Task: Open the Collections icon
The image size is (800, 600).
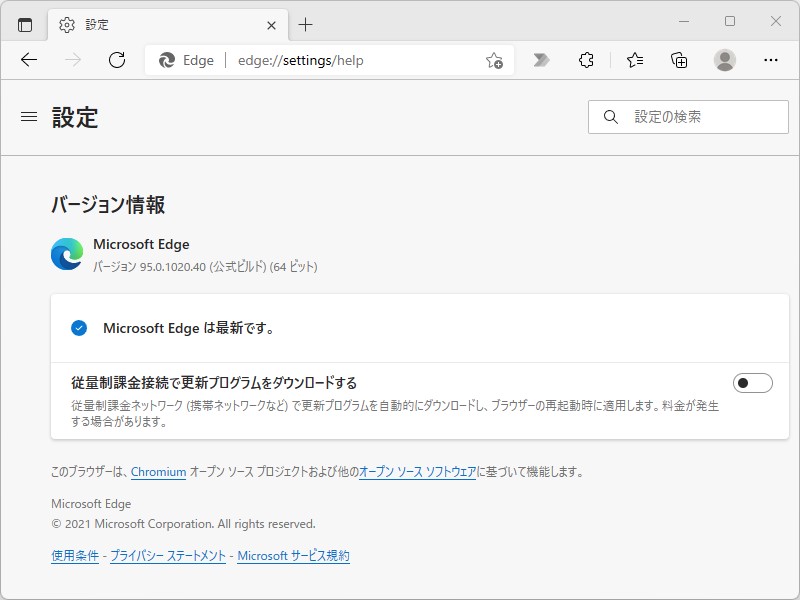Action: (x=678, y=60)
